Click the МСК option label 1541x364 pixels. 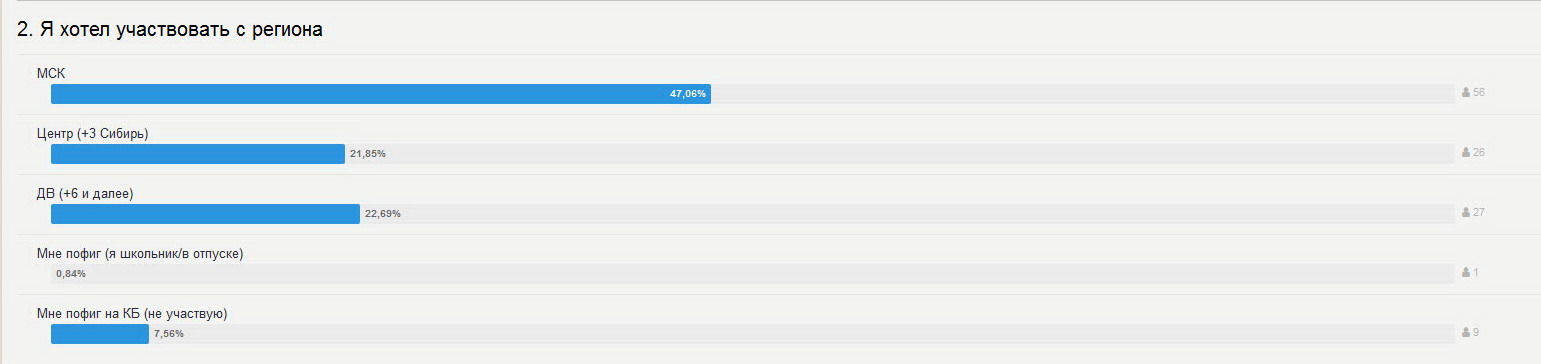coord(51,73)
